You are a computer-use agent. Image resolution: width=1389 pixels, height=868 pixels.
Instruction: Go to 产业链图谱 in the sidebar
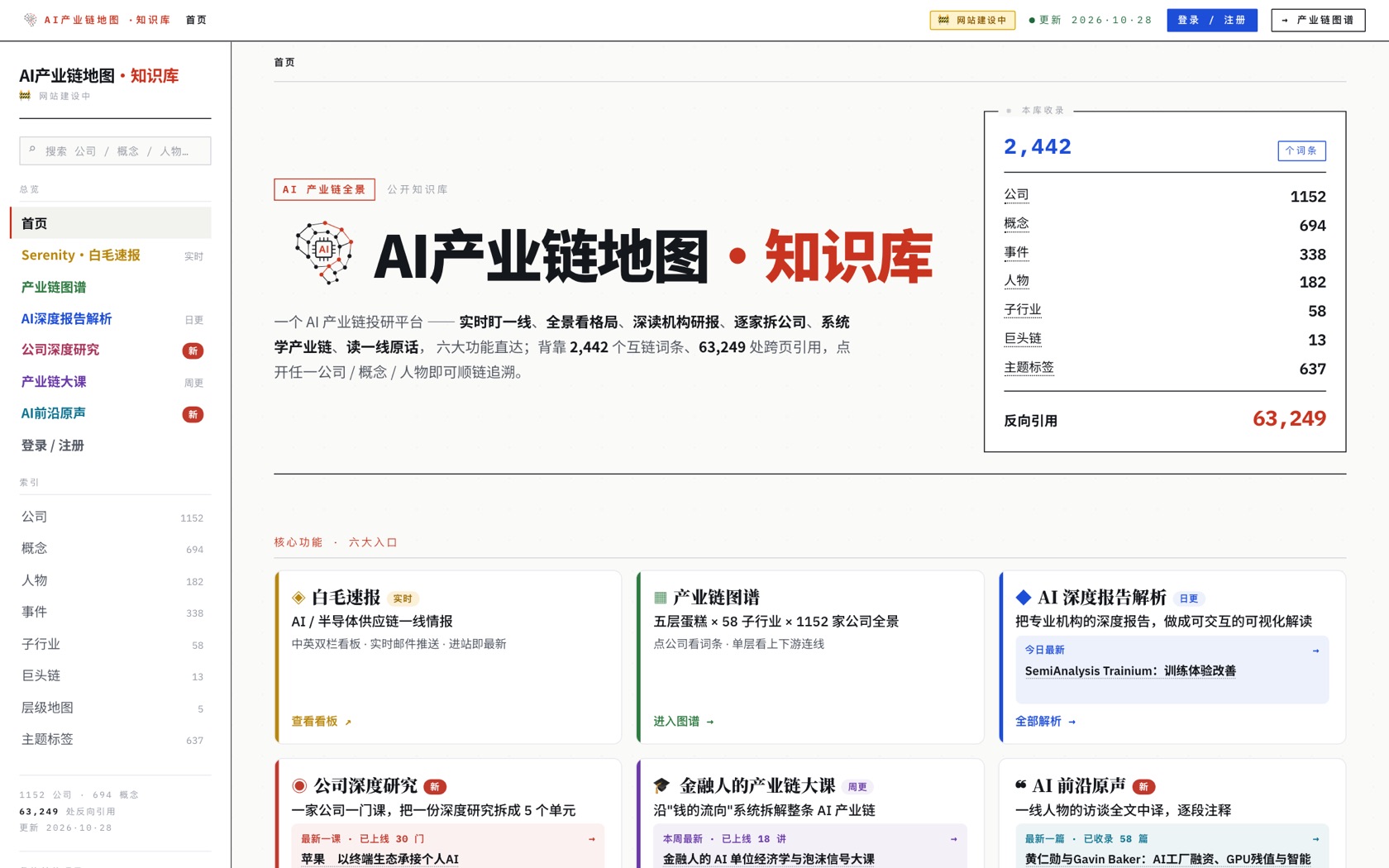point(111,287)
